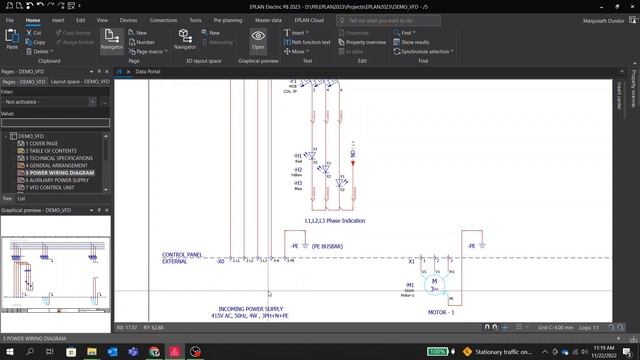Expand Synchronize selection dropdown arrow
Image resolution: width=640 pixels, height=360 pixels.
click(x=452, y=51)
